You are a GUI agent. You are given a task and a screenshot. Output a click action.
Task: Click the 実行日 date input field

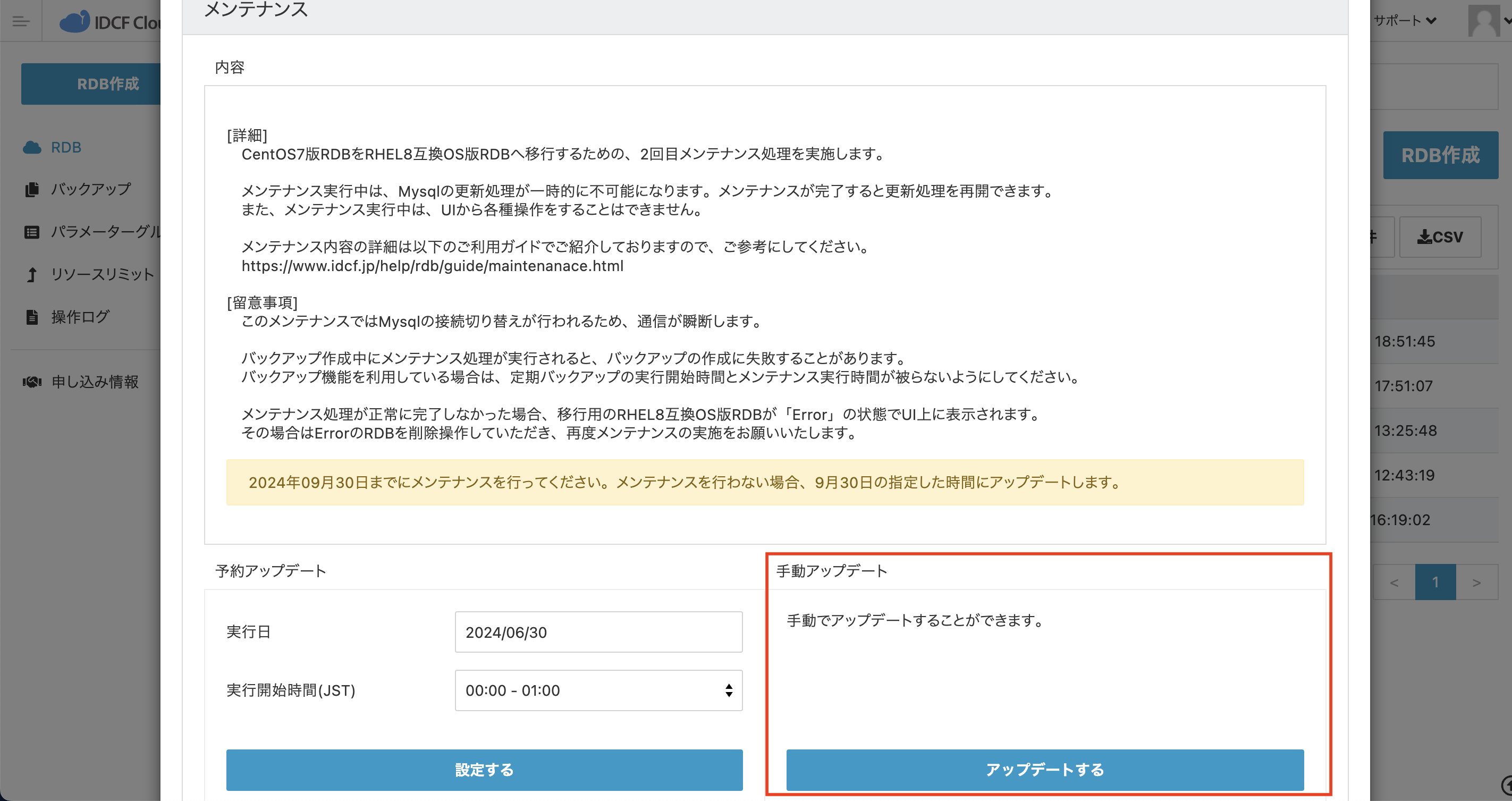(x=598, y=632)
